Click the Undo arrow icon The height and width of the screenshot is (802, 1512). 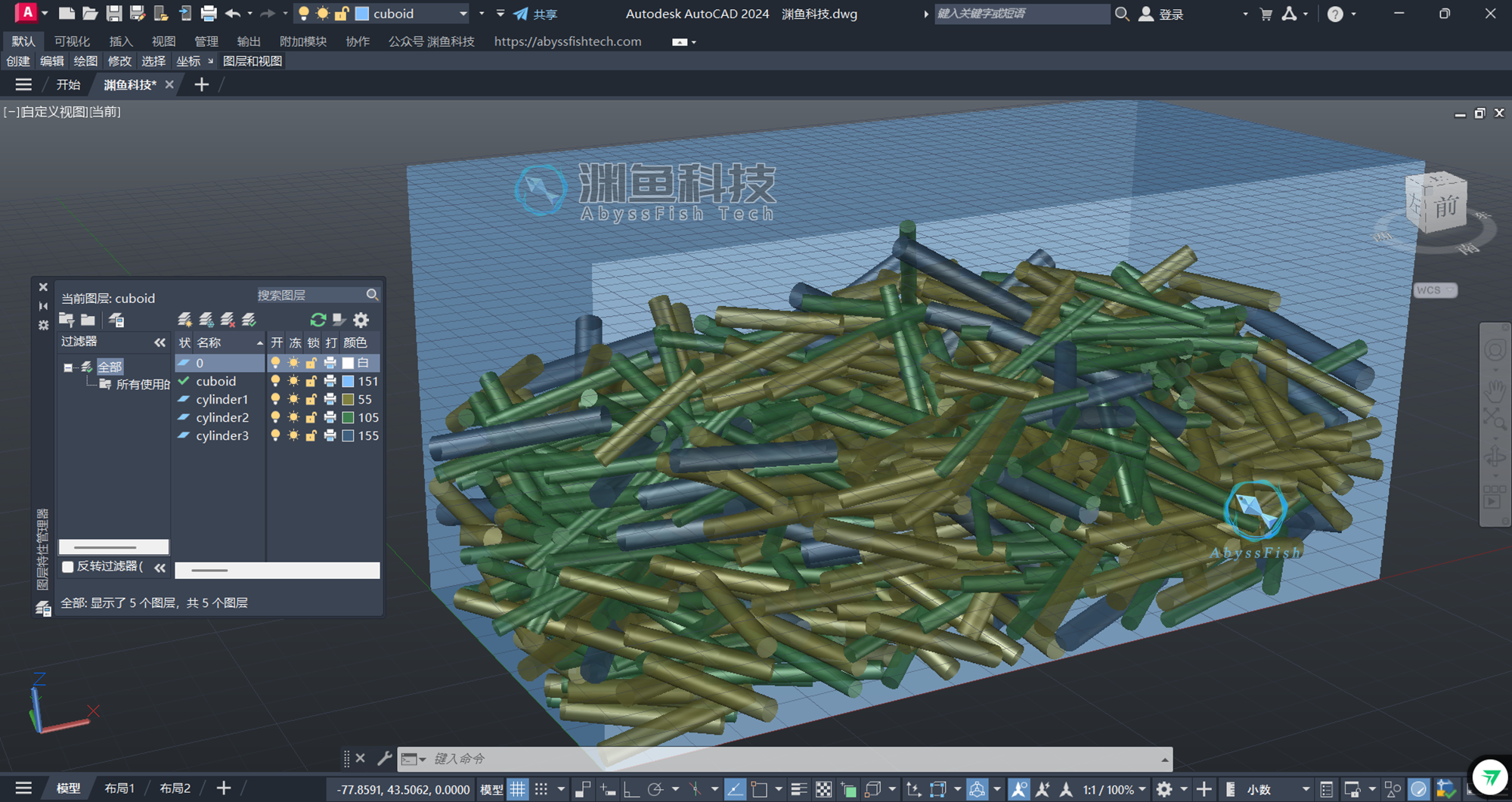pos(233,14)
